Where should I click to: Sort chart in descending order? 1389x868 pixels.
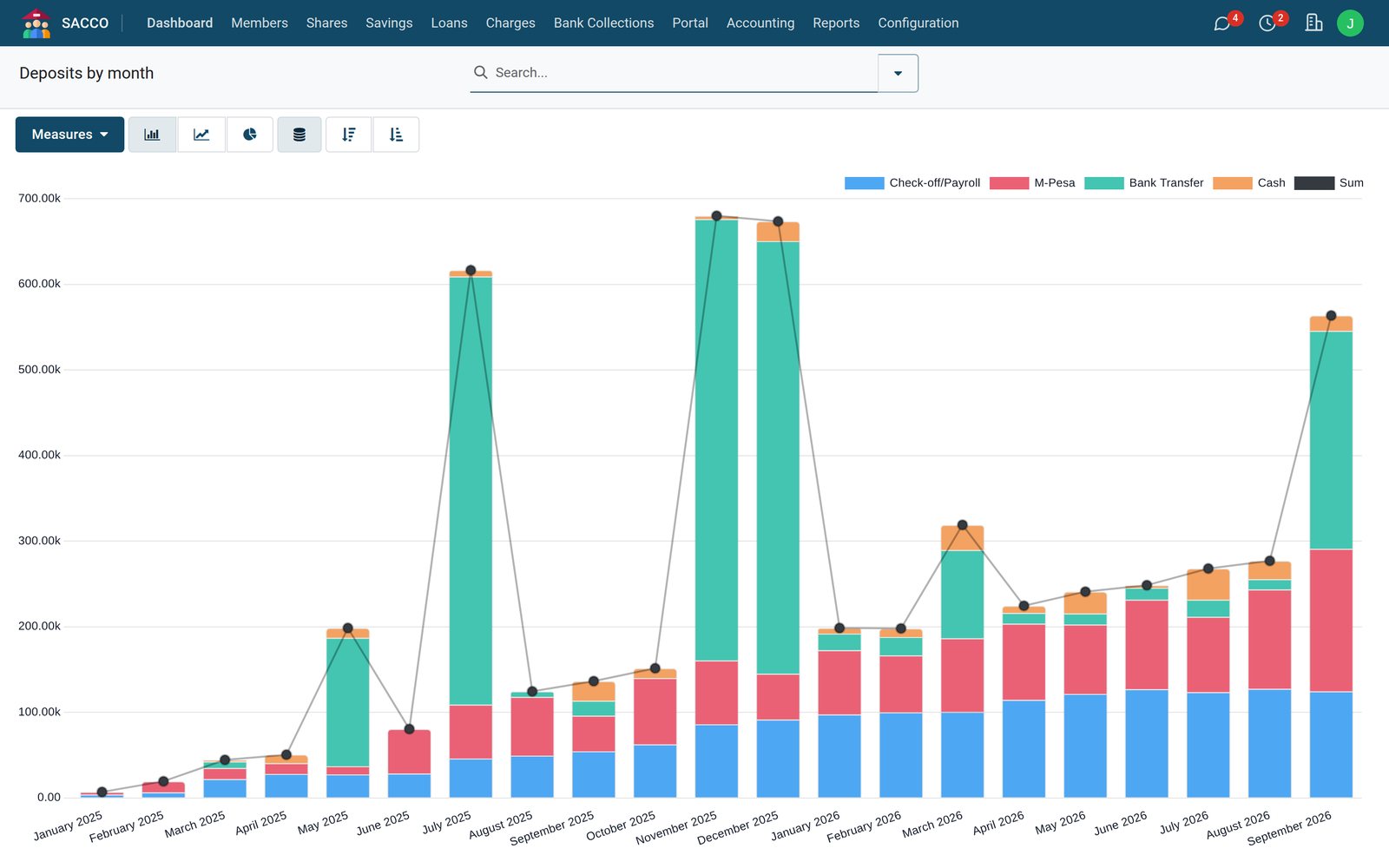pyautogui.click(x=349, y=135)
